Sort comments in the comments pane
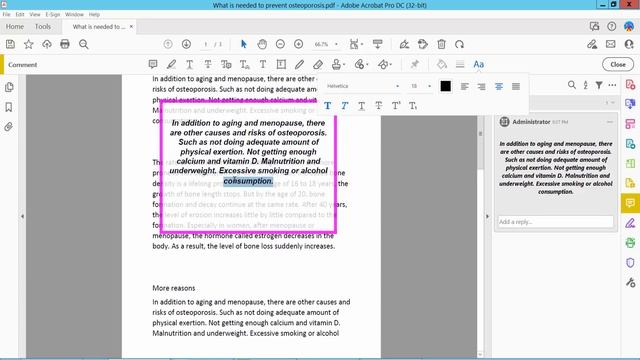The height and width of the screenshot is (360, 640). click(585, 85)
